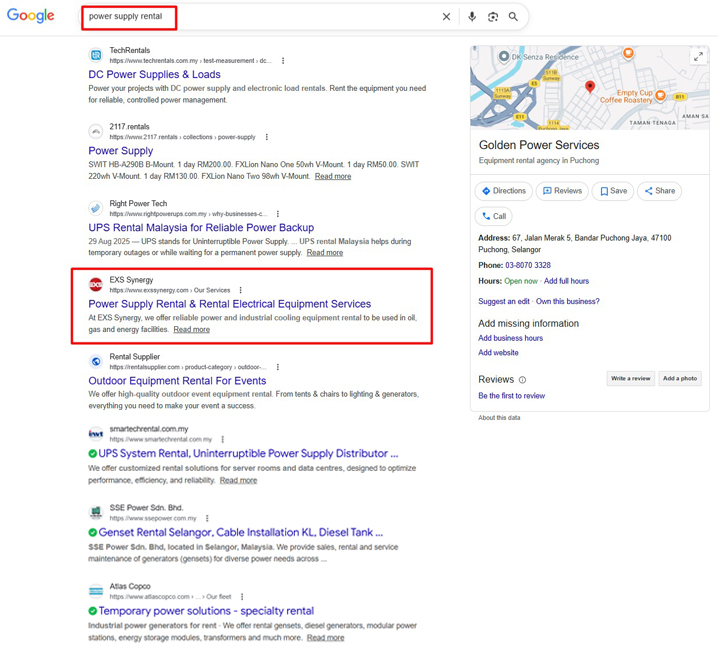Viewport: 718px width, 654px height.
Task: Open the Golden Power Services map thumbnail
Action: 589,87
